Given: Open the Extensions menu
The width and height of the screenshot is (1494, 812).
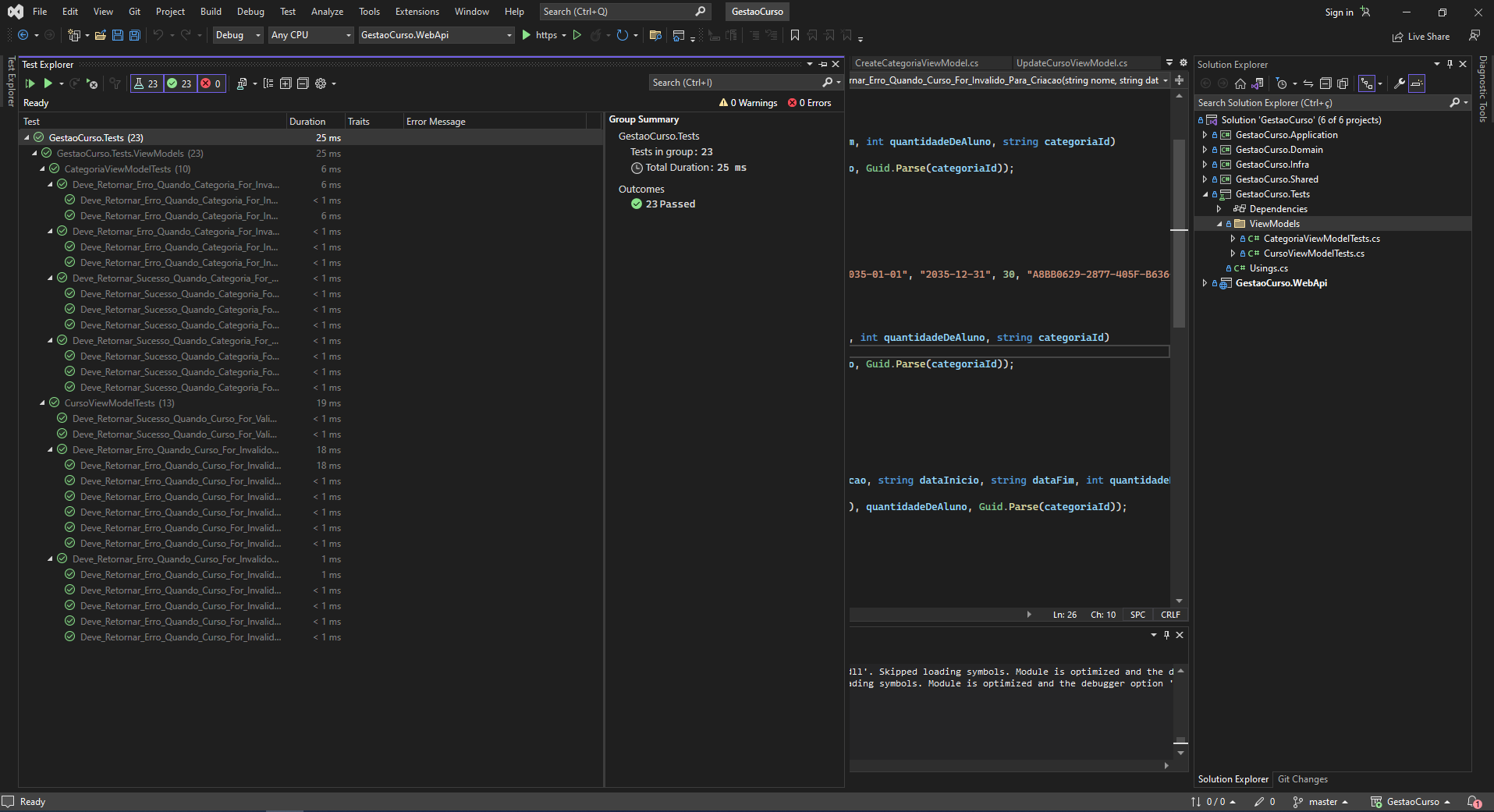Looking at the screenshot, I should coord(417,12).
